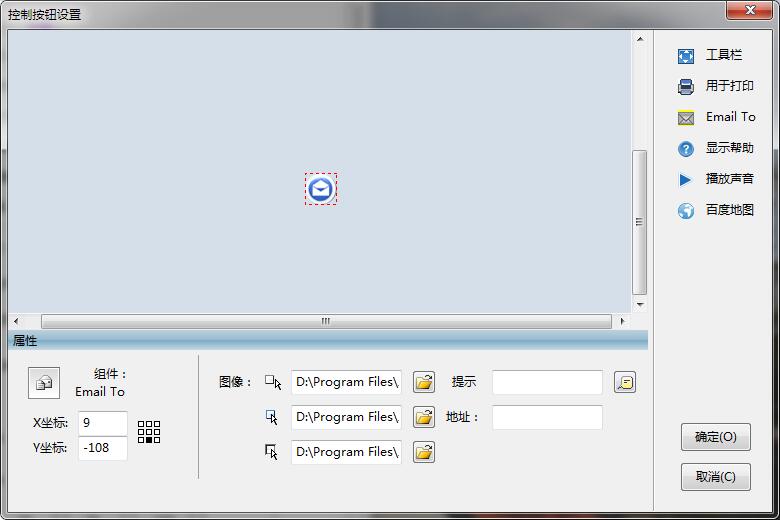Click into the 提示 text field

point(547,382)
